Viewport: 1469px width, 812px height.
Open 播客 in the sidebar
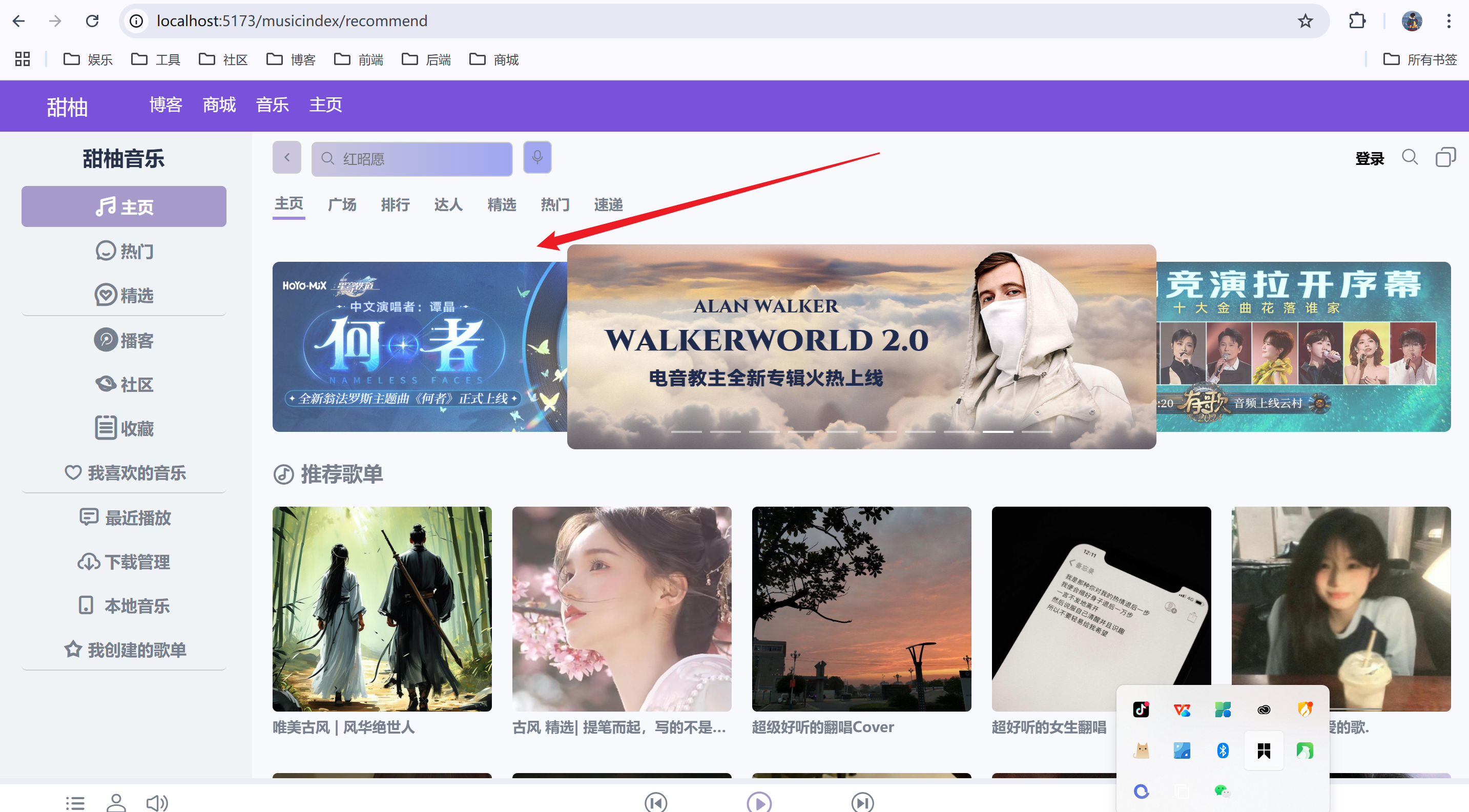click(124, 340)
